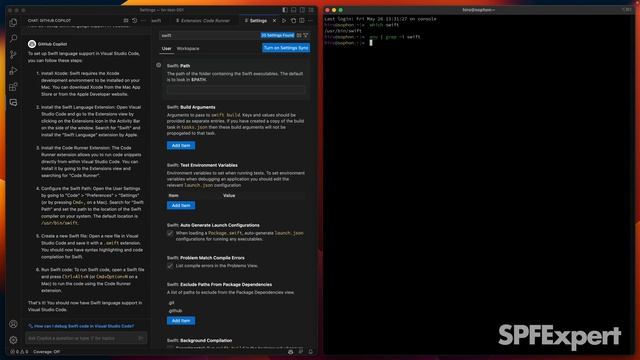Click the Swift: Build Arguments setting title
Screen dimensions: 640x360
coord(191,107)
